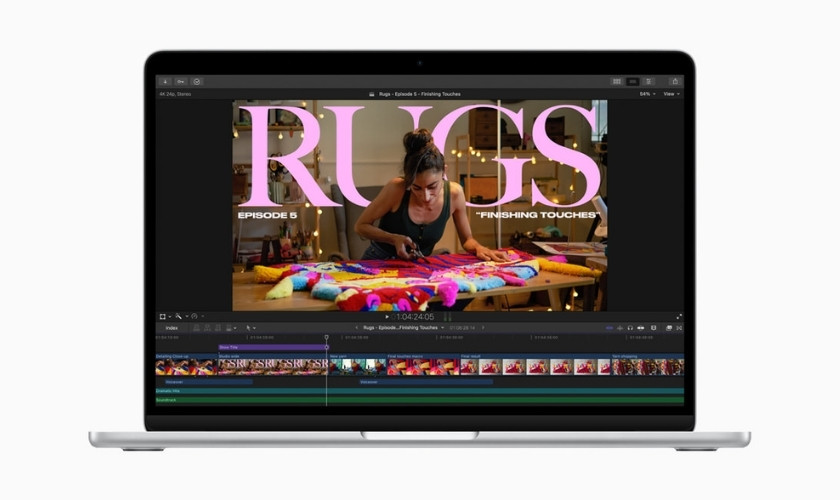Open the timeline Index panel
Screen dimensions: 840x500
(171, 327)
